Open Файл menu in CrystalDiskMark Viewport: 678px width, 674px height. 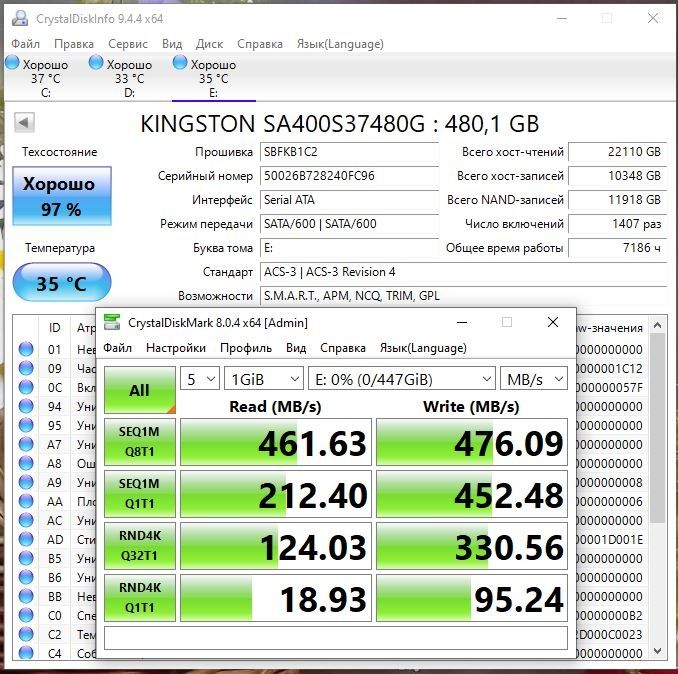tap(118, 348)
